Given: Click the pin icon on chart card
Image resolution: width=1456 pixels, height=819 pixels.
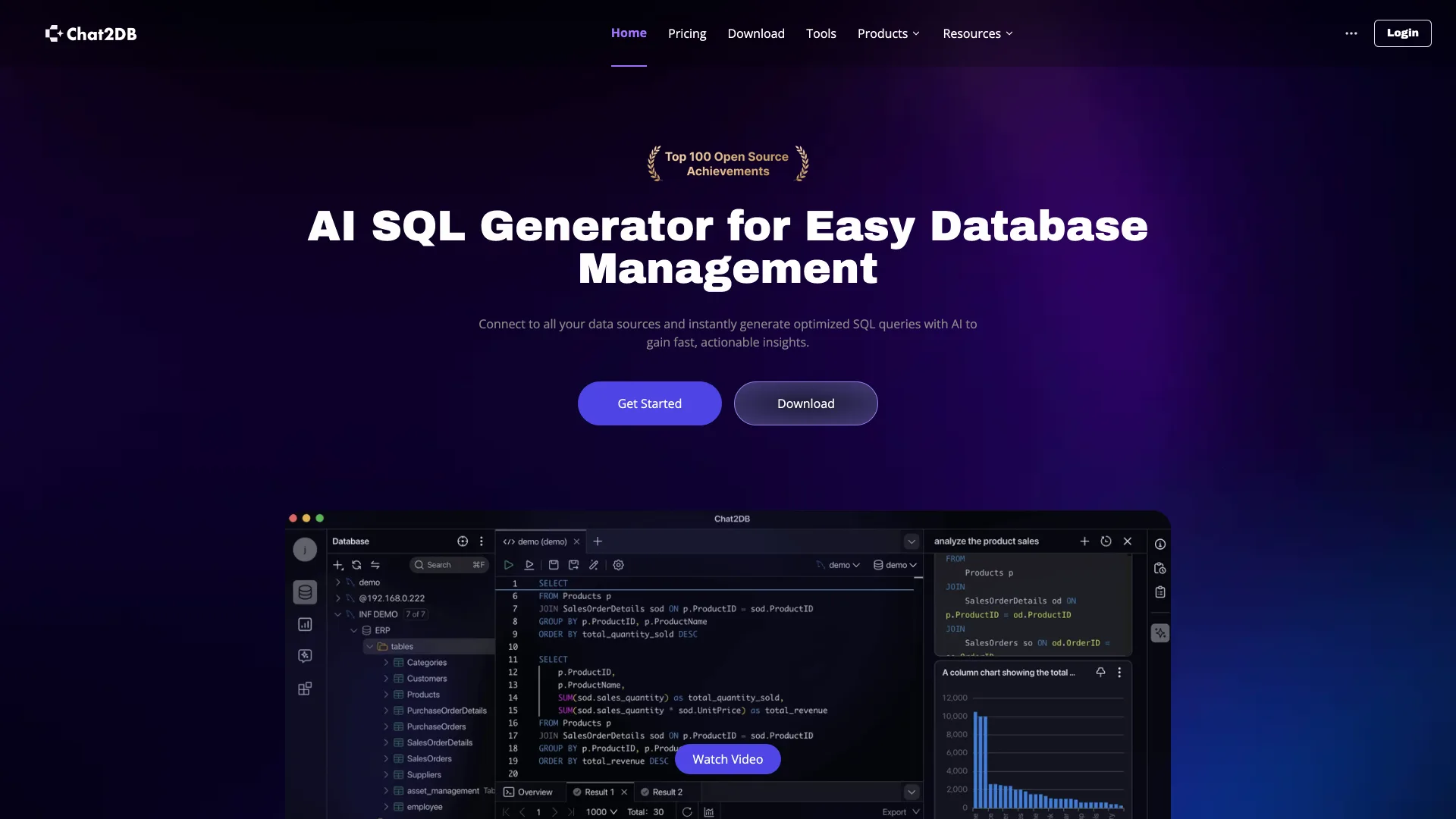Looking at the screenshot, I should tap(1100, 673).
